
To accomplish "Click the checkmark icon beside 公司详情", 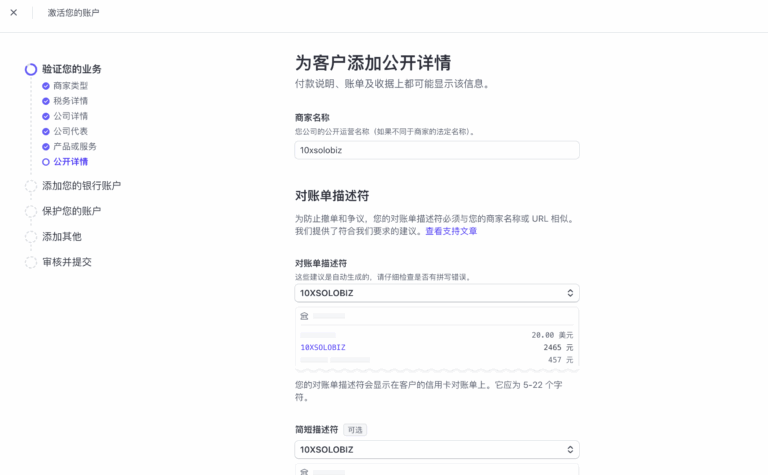I will 46,116.
